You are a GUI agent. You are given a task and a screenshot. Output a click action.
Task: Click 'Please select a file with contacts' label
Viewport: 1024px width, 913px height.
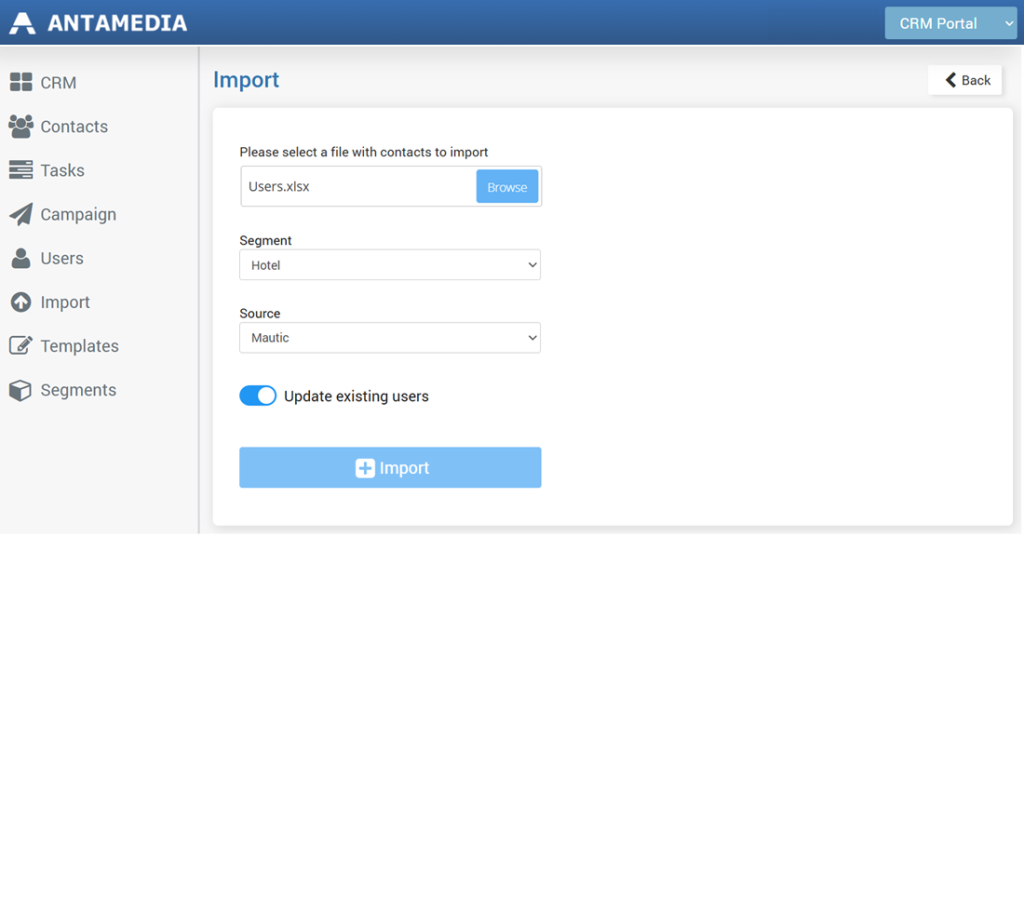[x=364, y=152]
